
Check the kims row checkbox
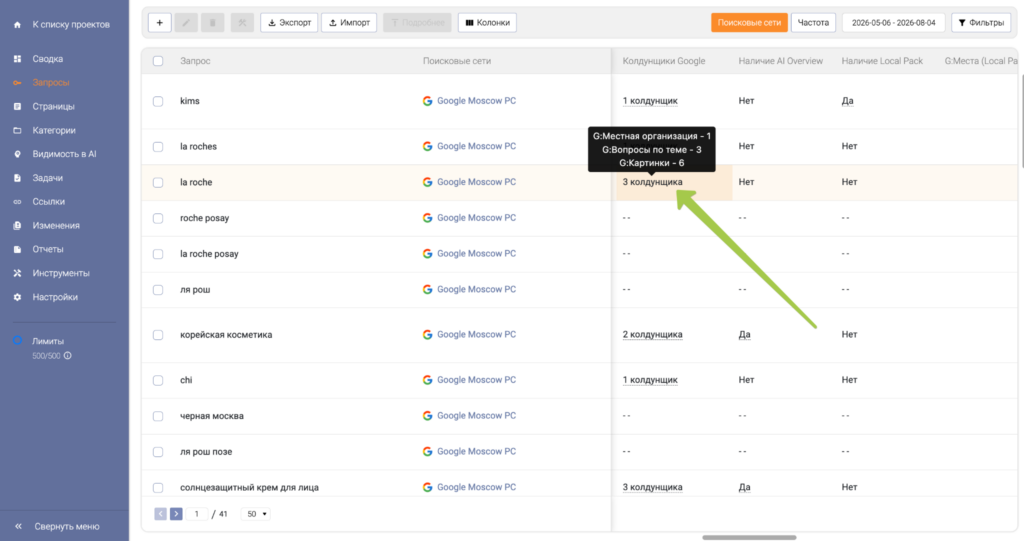click(x=158, y=101)
